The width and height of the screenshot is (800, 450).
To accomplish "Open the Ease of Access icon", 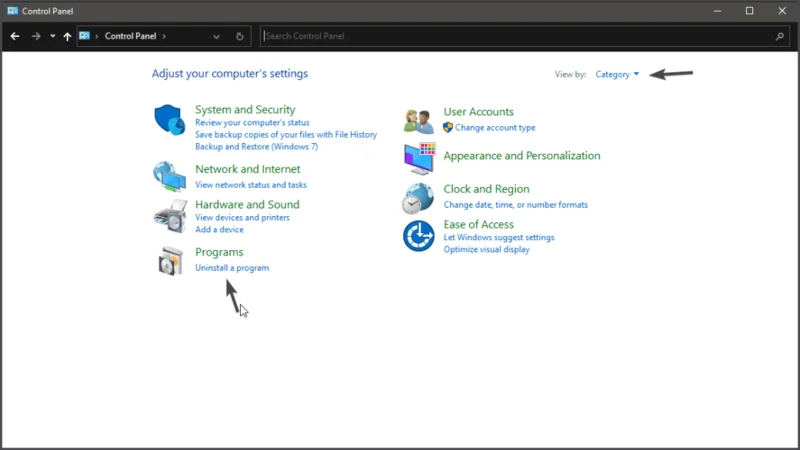I will click(418, 236).
